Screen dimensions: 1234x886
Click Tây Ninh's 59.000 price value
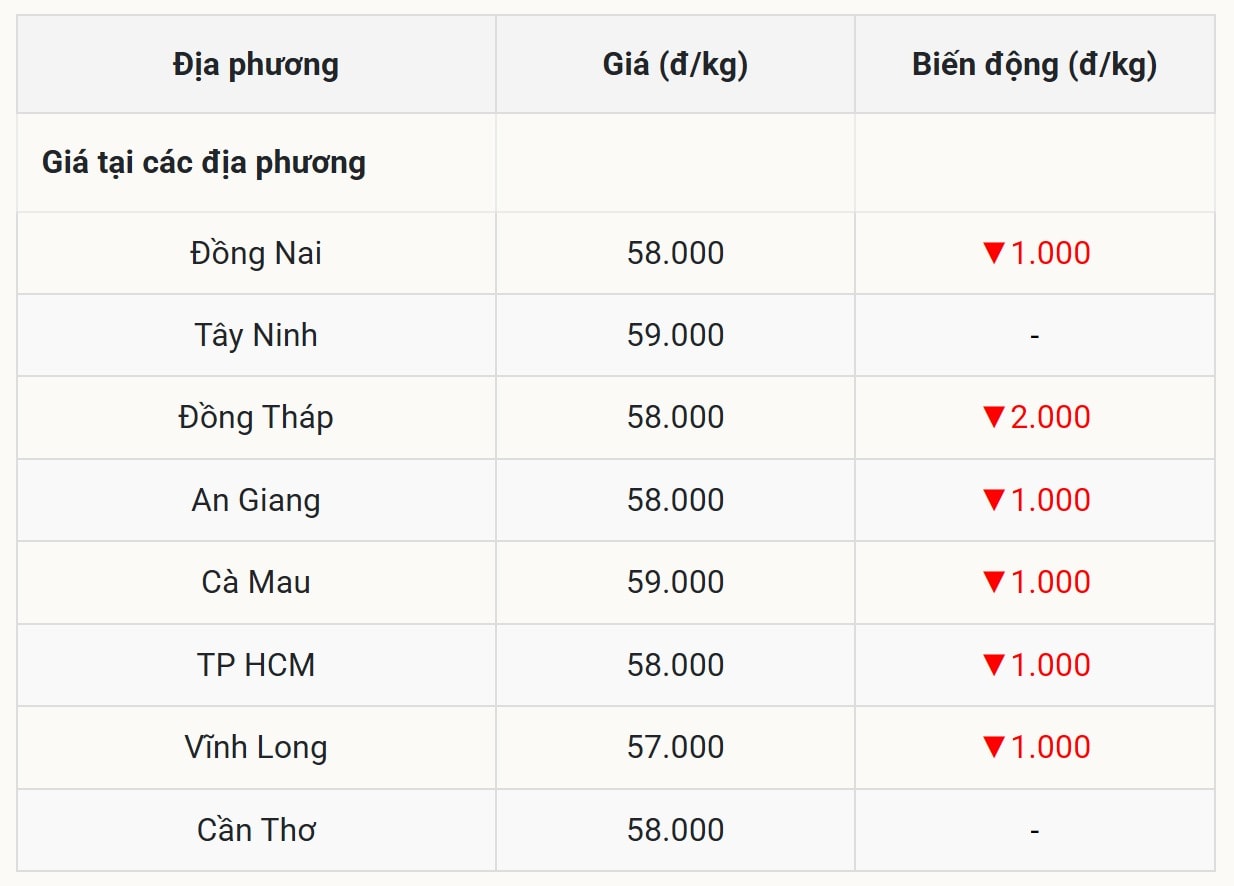(x=675, y=335)
